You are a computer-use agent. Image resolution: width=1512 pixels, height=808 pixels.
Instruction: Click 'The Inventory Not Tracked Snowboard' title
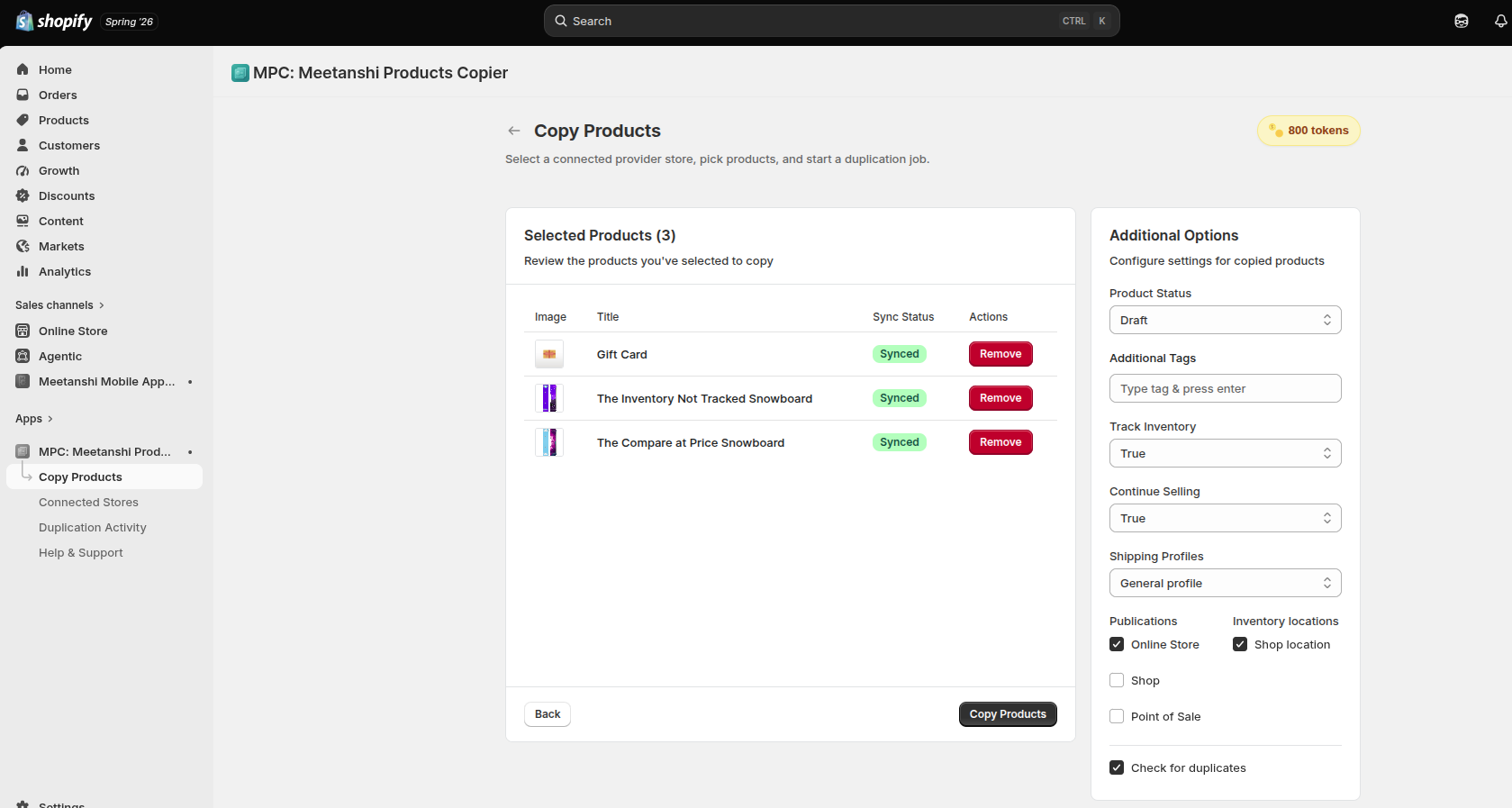click(x=704, y=398)
